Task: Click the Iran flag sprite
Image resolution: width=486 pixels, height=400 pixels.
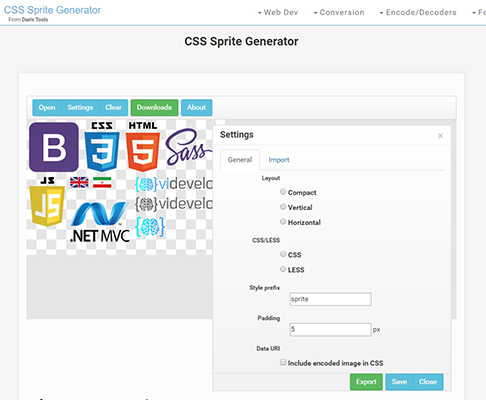Action: tap(102, 182)
